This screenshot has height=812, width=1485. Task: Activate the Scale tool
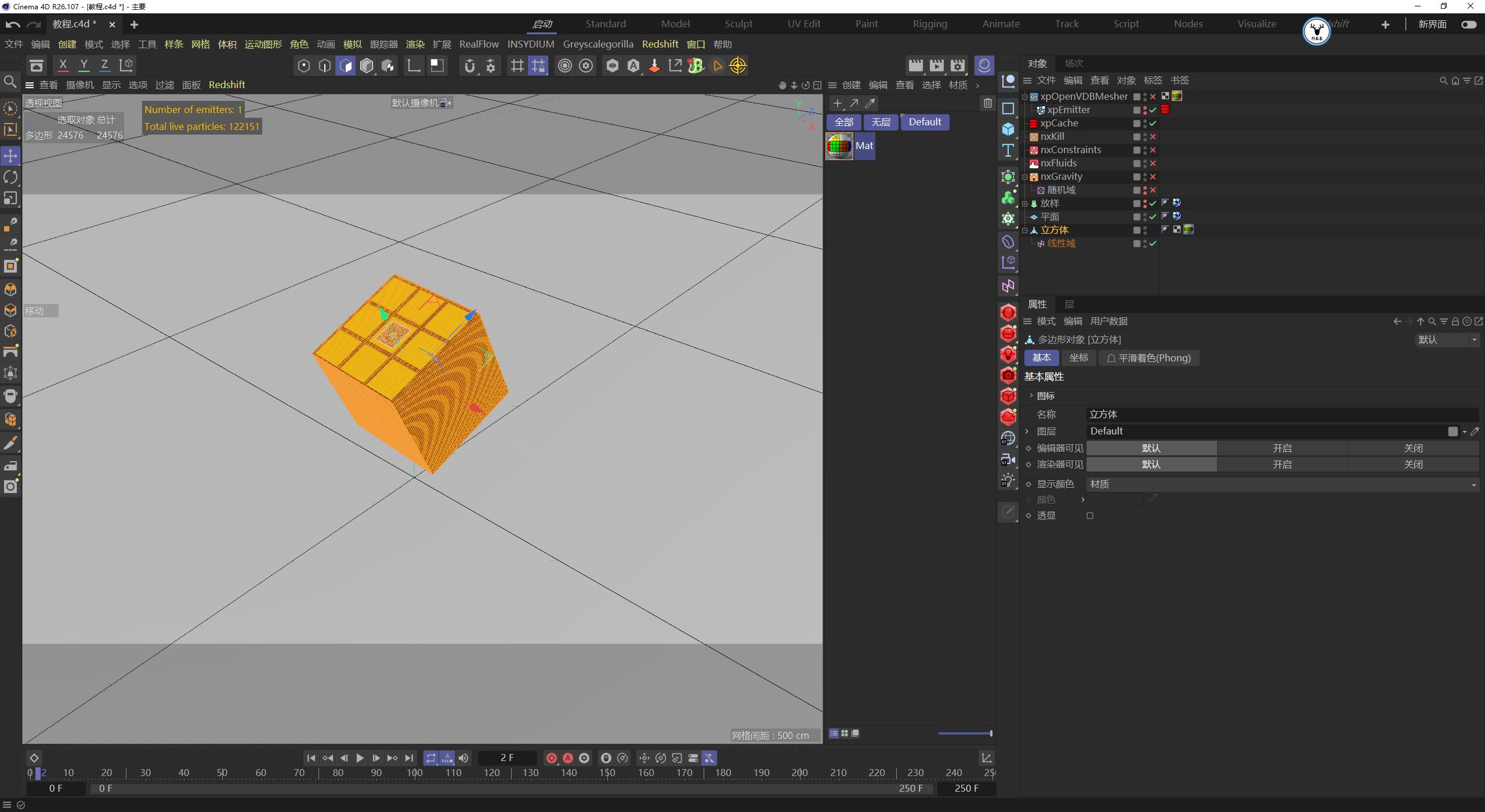click(10, 198)
